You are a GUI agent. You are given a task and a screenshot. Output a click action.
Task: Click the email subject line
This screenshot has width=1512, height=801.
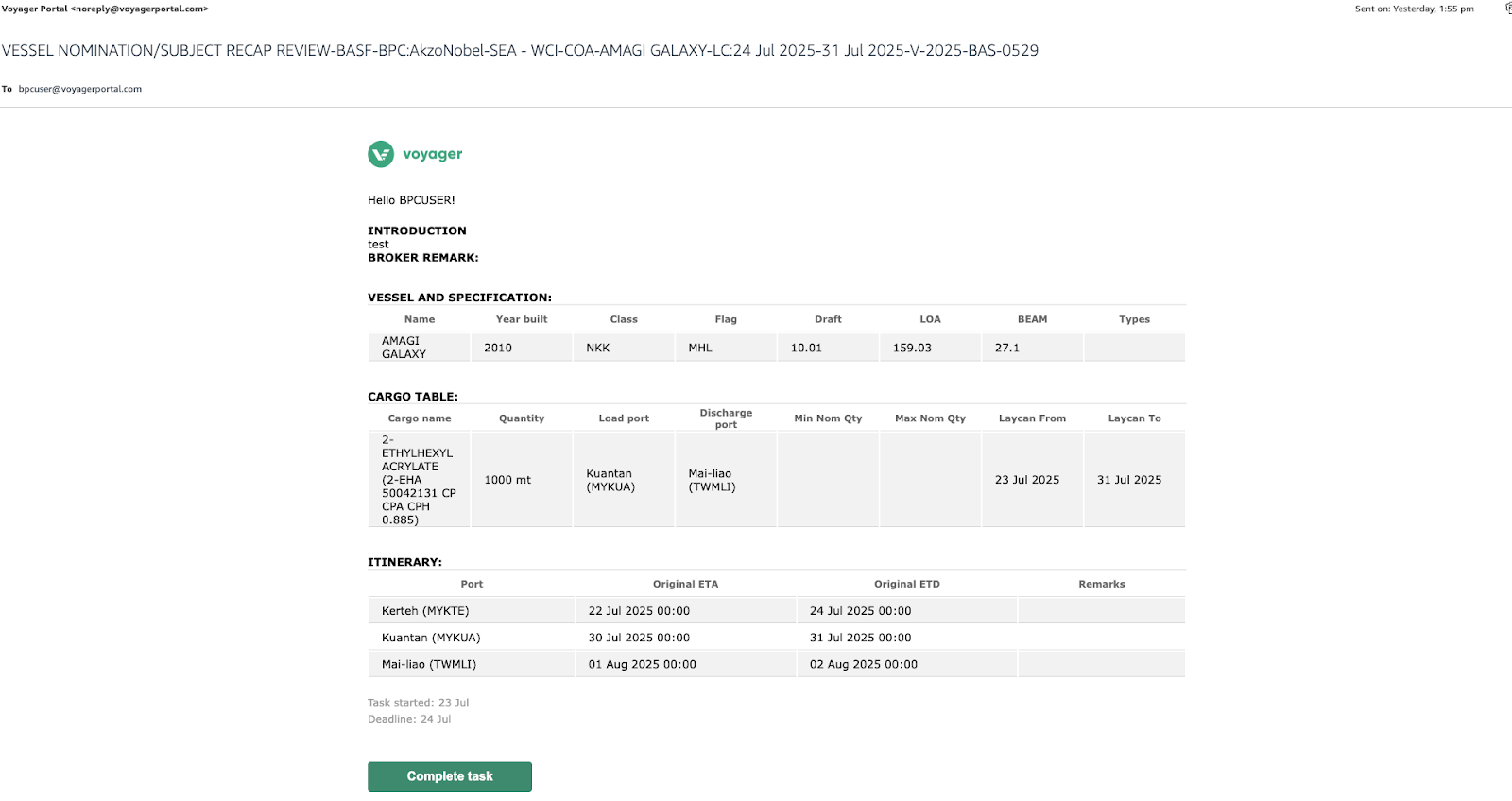[520, 51]
